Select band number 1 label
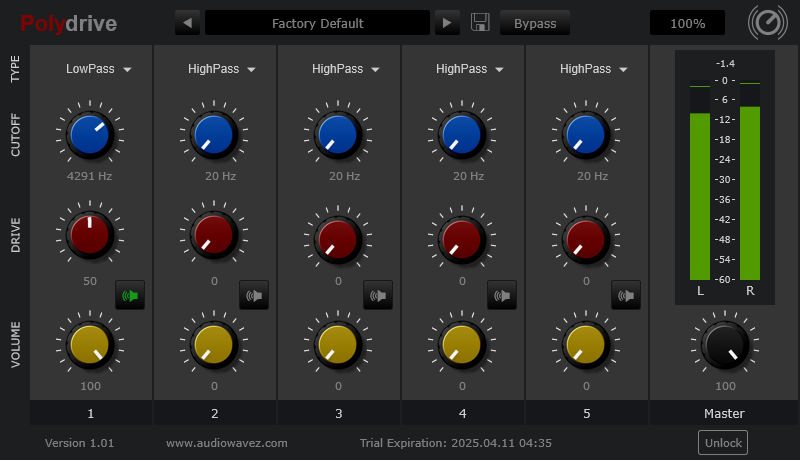This screenshot has width=800, height=460. click(x=91, y=413)
